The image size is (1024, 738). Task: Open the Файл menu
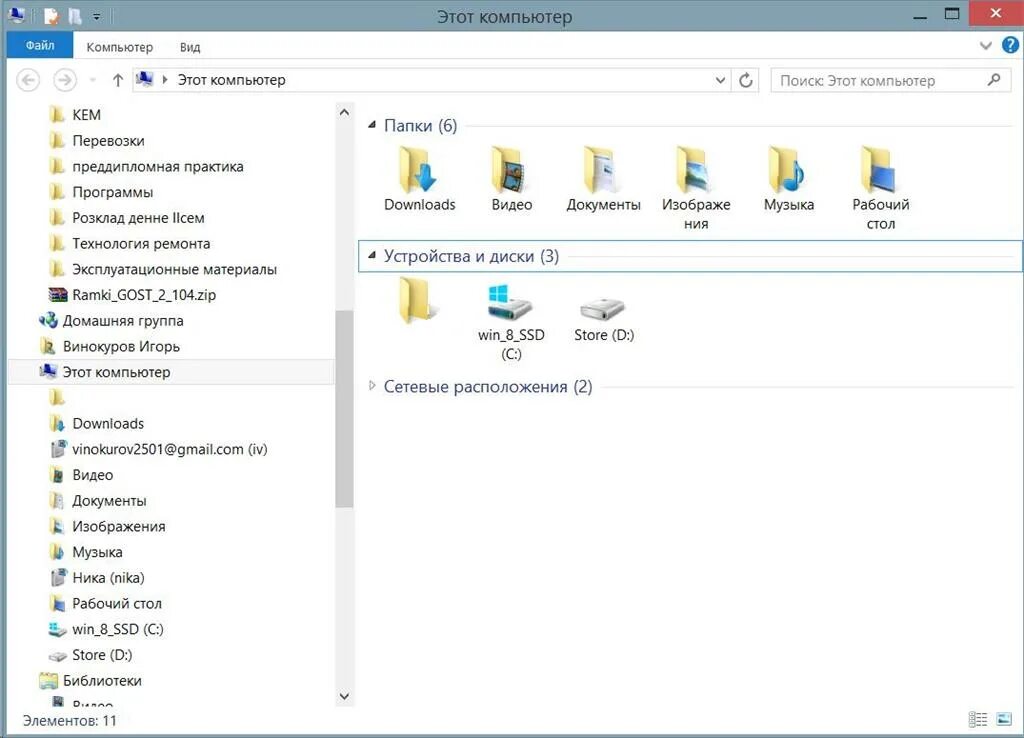pyautogui.click(x=40, y=46)
